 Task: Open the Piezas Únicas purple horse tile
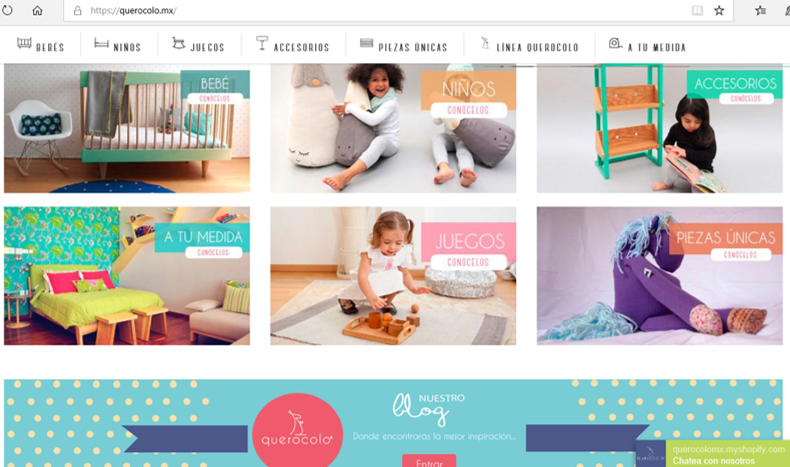(x=660, y=276)
